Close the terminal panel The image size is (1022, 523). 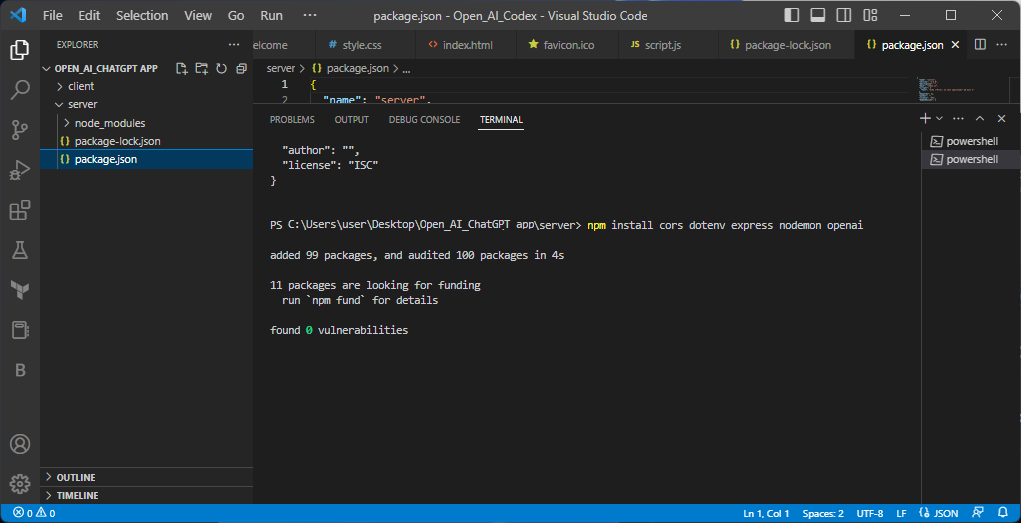coord(1002,118)
